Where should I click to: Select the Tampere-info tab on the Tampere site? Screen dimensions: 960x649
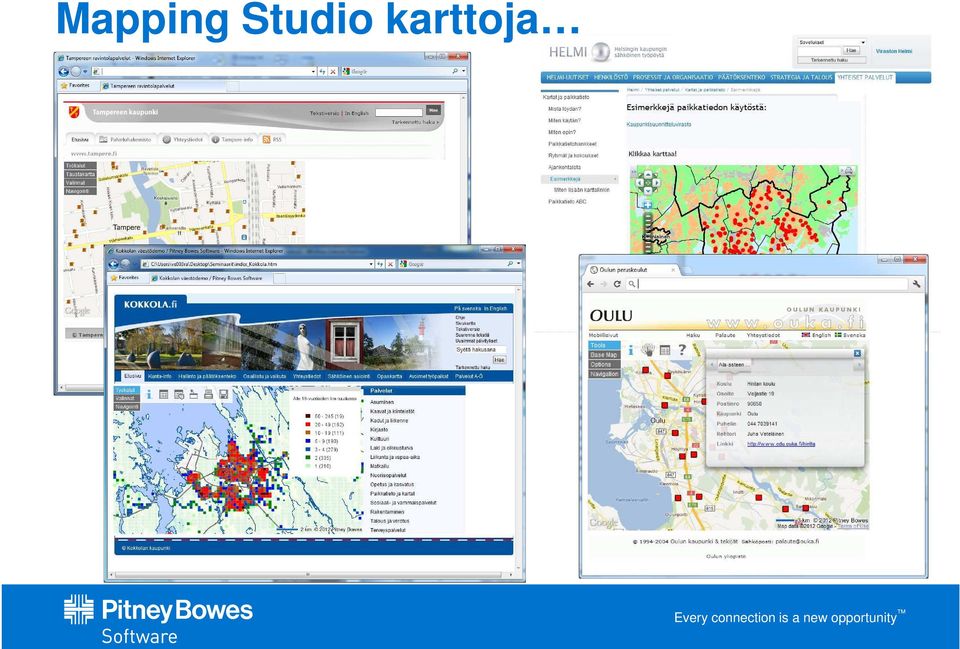(x=233, y=140)
